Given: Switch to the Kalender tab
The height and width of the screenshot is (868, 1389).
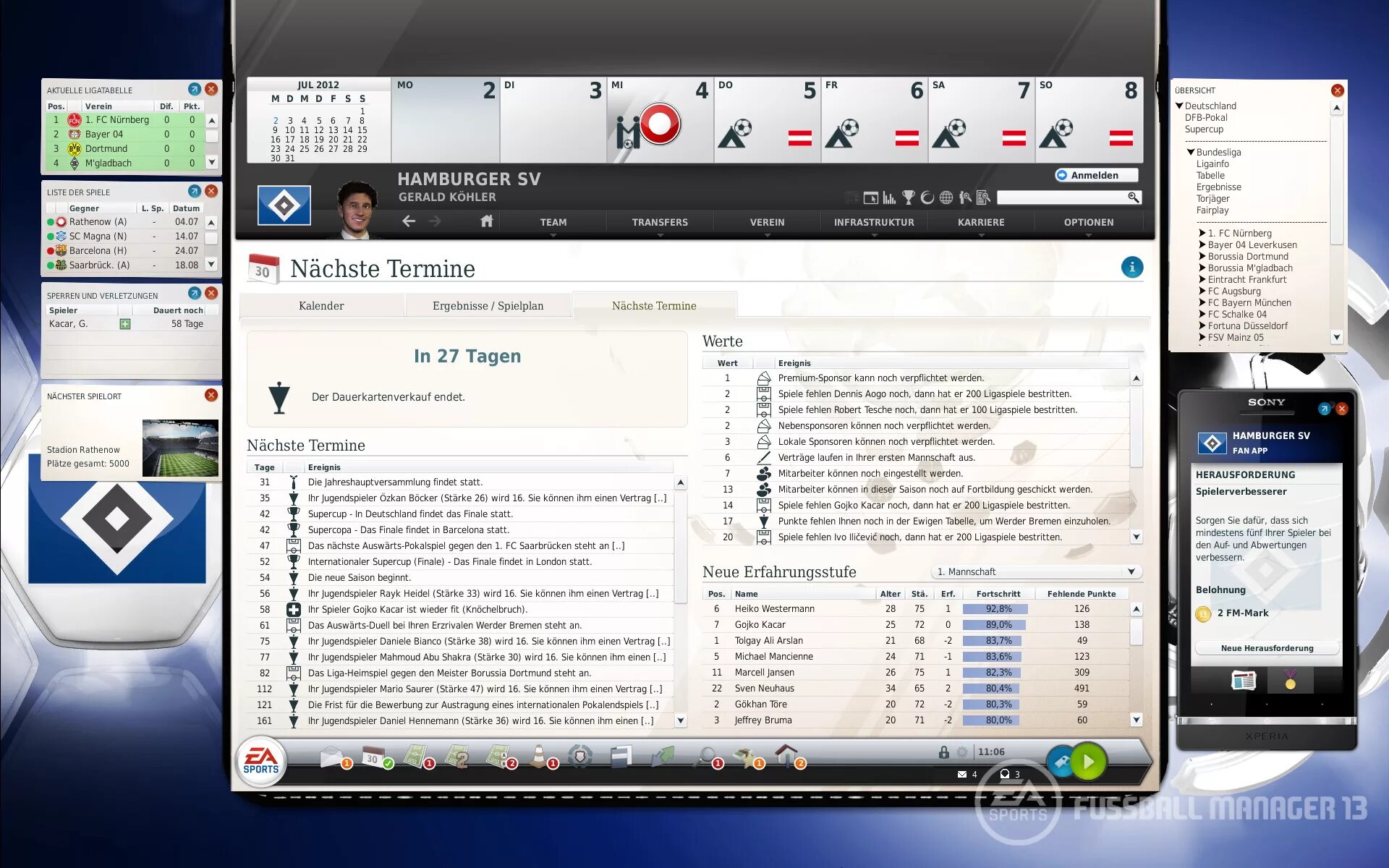Looking at the screenshot, I should [x=321, y=306].
